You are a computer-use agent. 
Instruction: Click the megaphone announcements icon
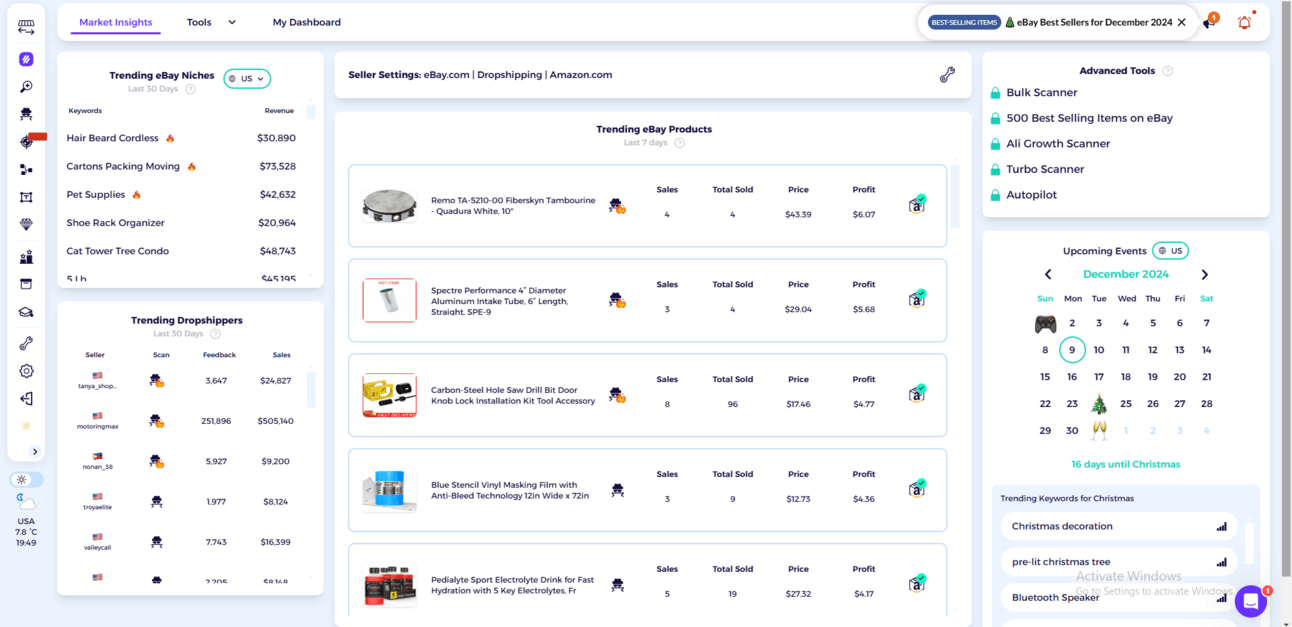1209,22
